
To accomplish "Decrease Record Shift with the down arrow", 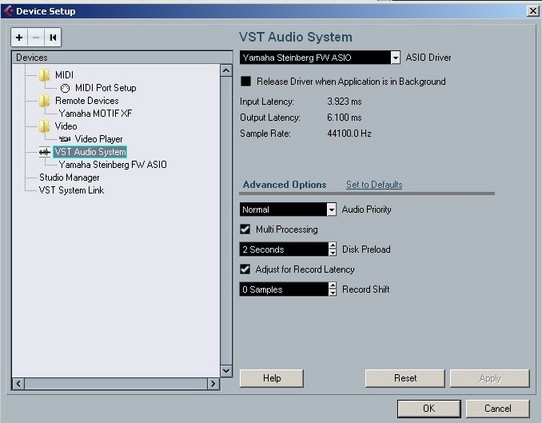I will pos(333,293).
